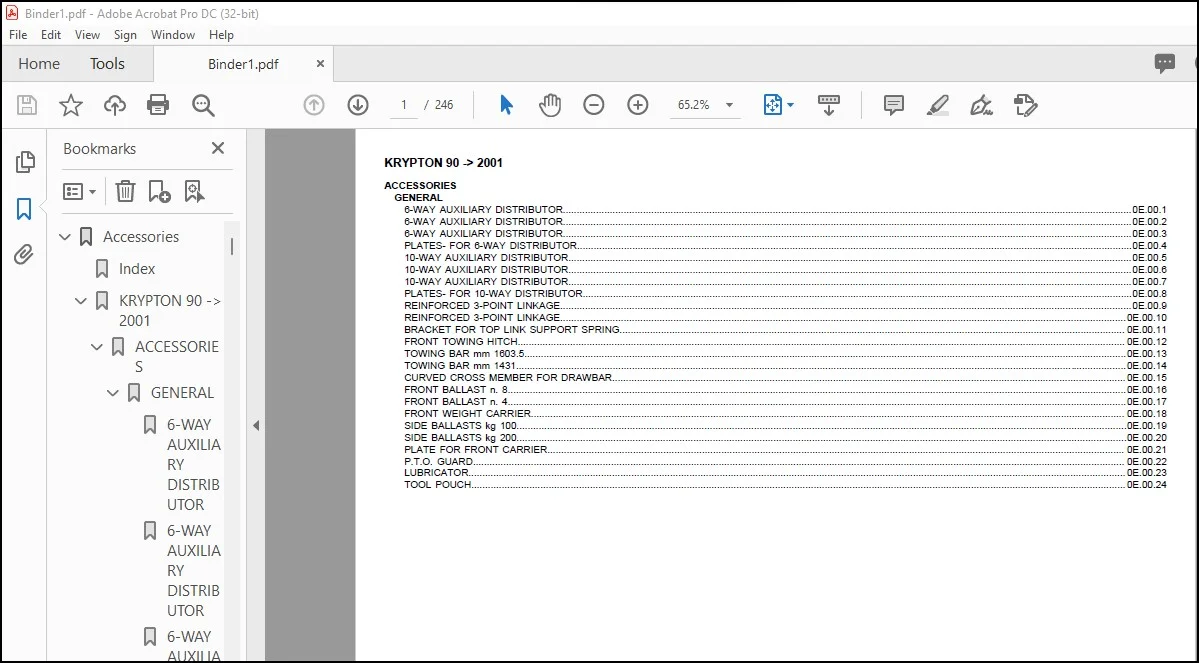1199x663 pixels.
Task: Click P.T.O. GUARD entry
Action: 785,462
